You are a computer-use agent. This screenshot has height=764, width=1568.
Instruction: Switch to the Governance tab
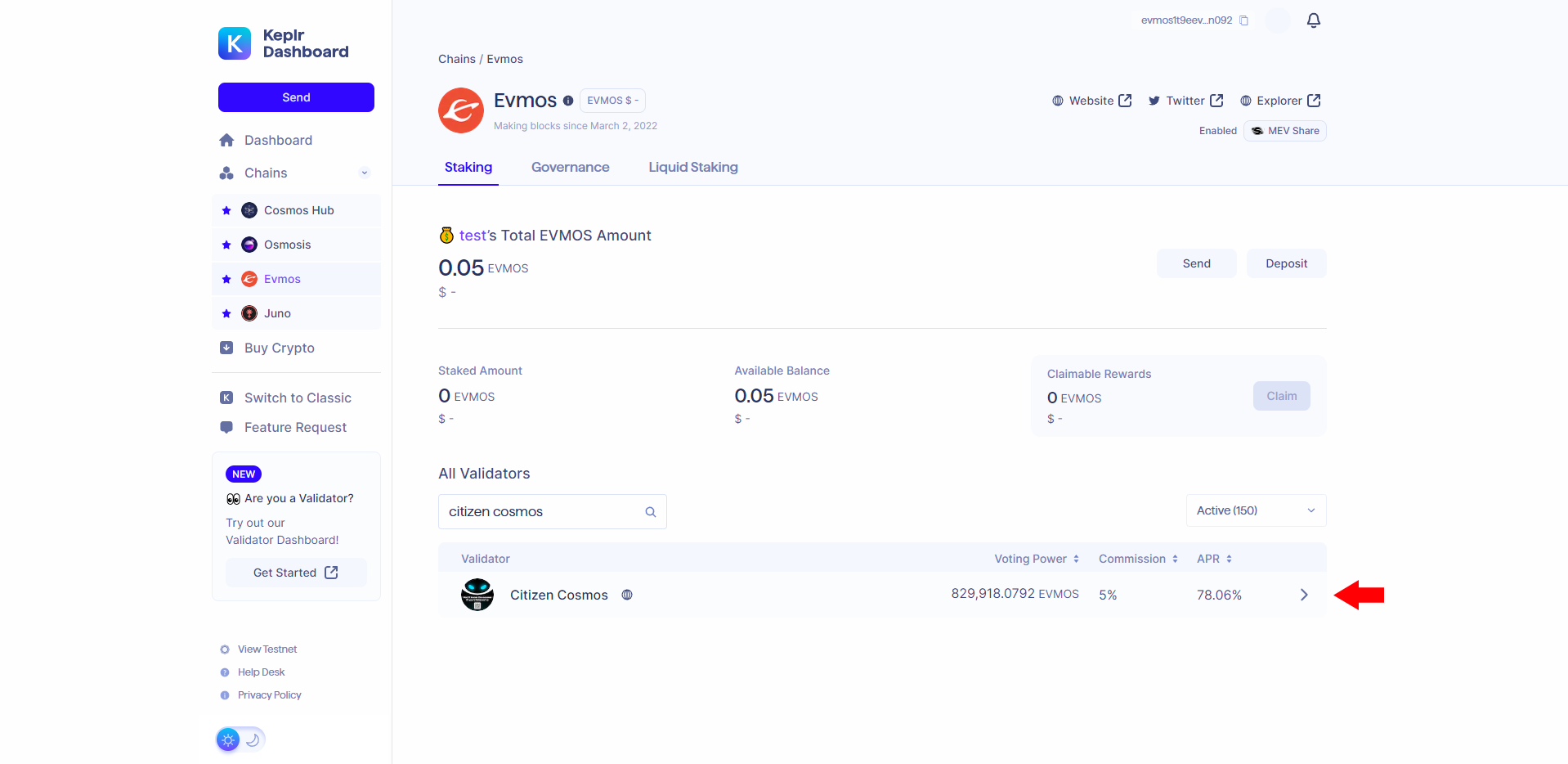[x=571, y=167]
